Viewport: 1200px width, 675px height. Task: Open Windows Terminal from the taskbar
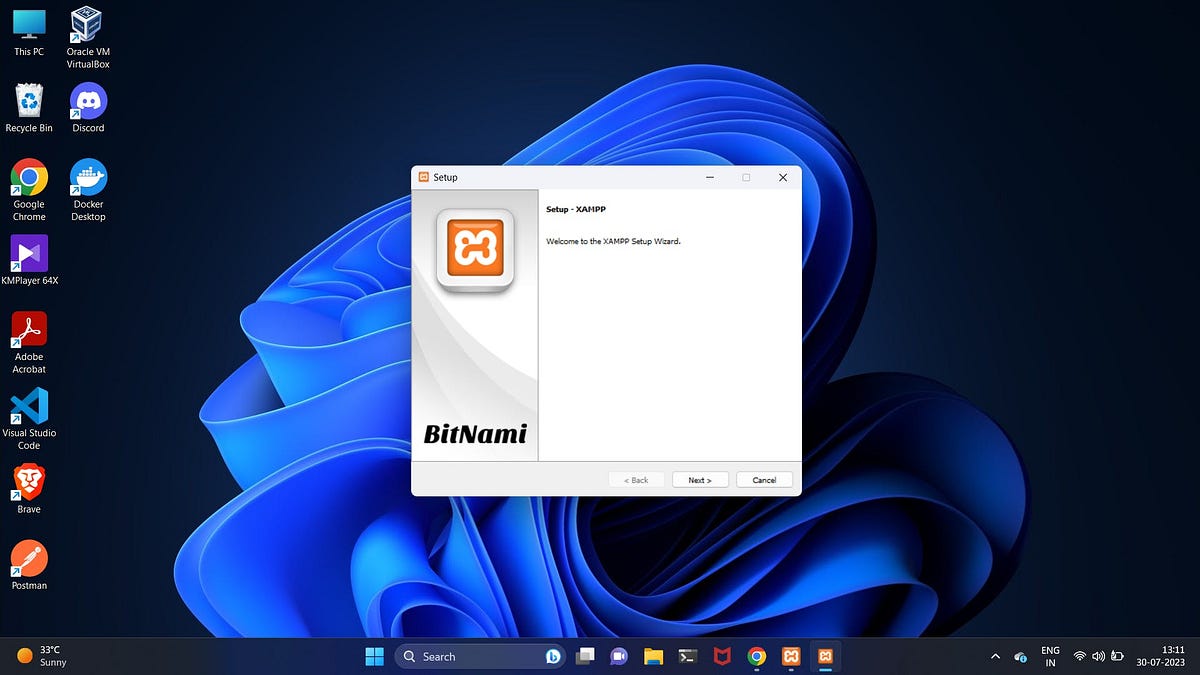point(688,656)
